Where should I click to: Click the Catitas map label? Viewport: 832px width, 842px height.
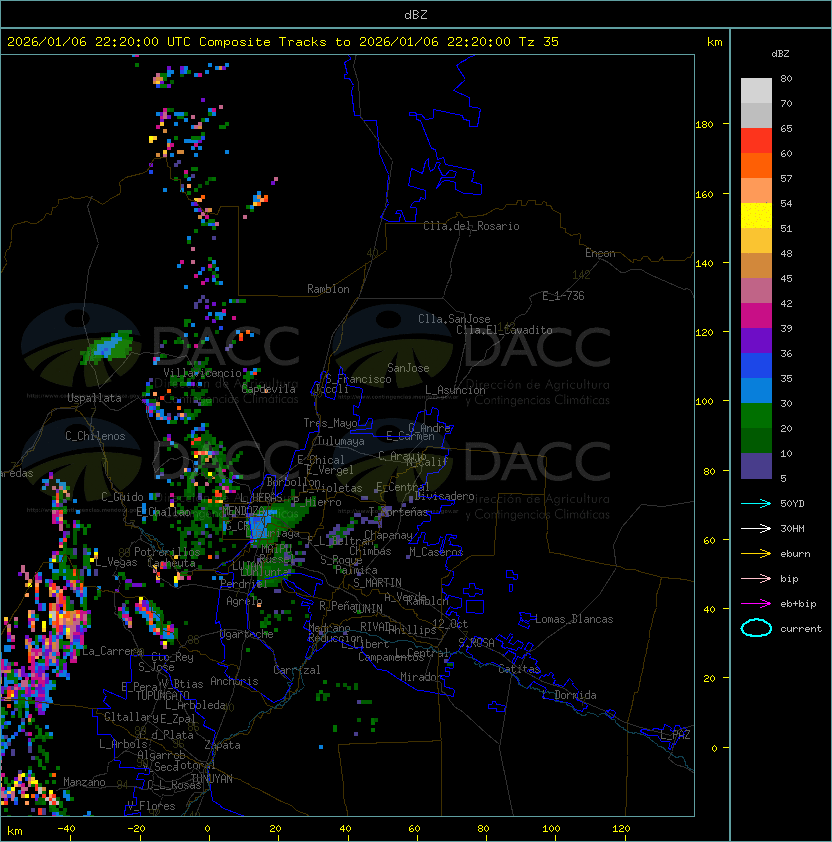click(x=519, y=669)
